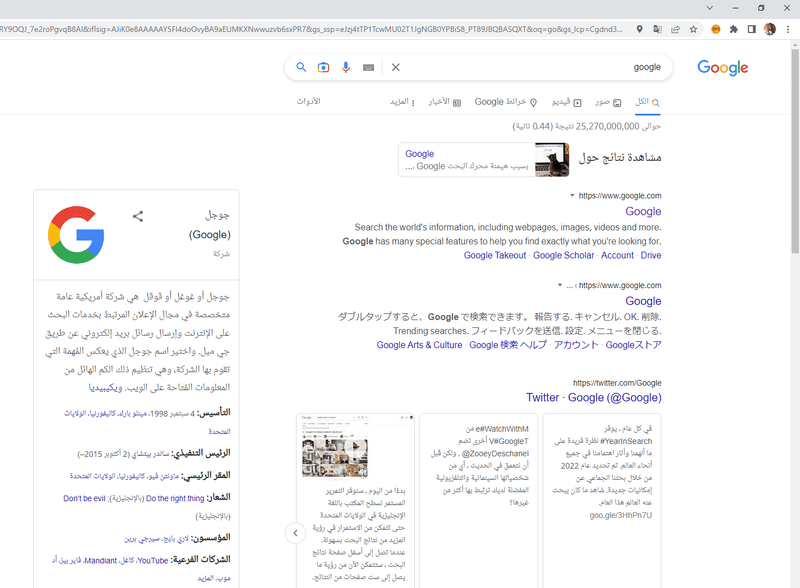This screenshot has width=800, height=588.
Task: Open YouTube subsidiary link in panel
Action: (153, 560)
